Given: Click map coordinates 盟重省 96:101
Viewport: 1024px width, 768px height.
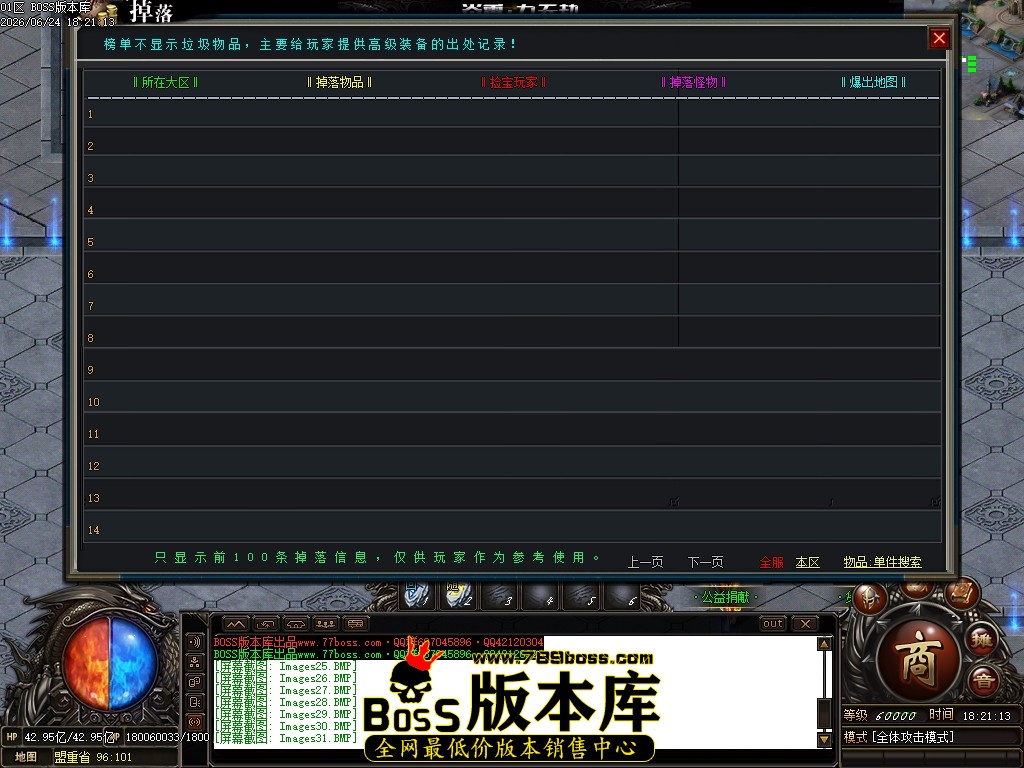Looking at the screenshot, I should coord(93,758).
